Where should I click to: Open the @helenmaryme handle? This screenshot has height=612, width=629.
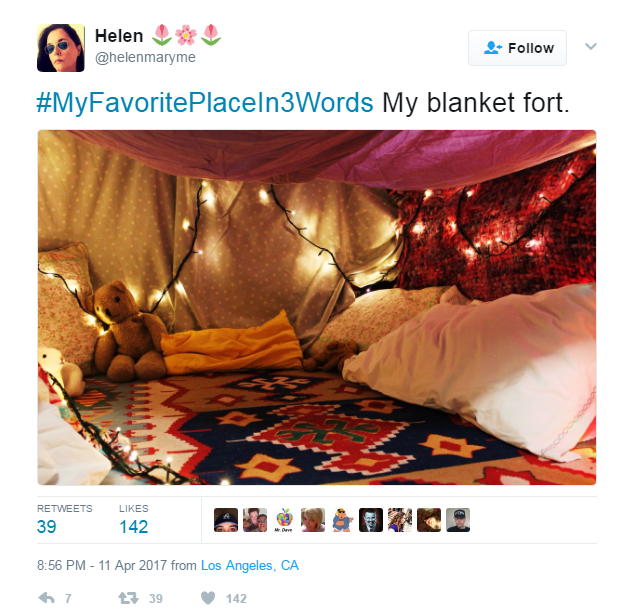pyautogui.click(x=145, y=57)
